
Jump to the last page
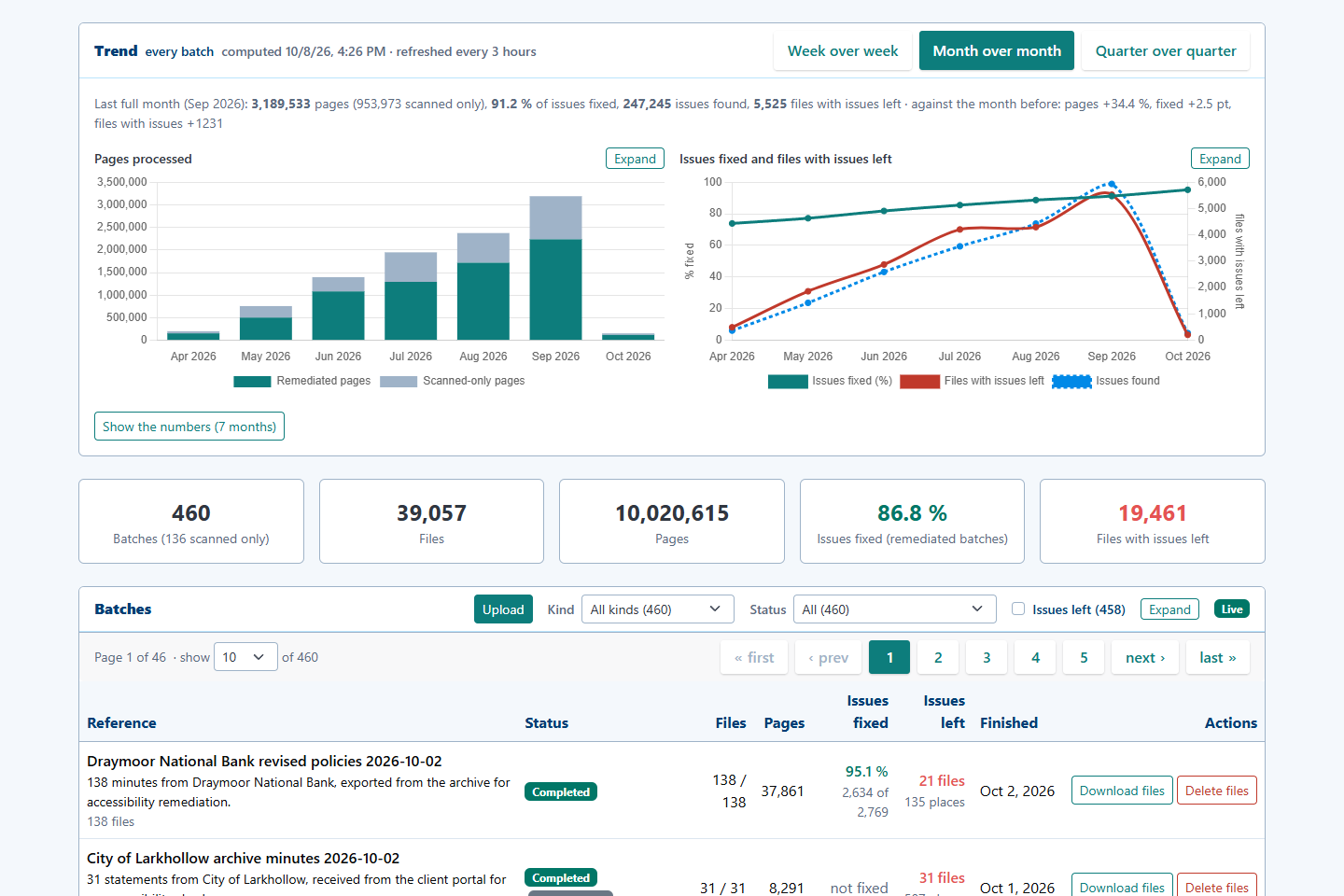1218,658
